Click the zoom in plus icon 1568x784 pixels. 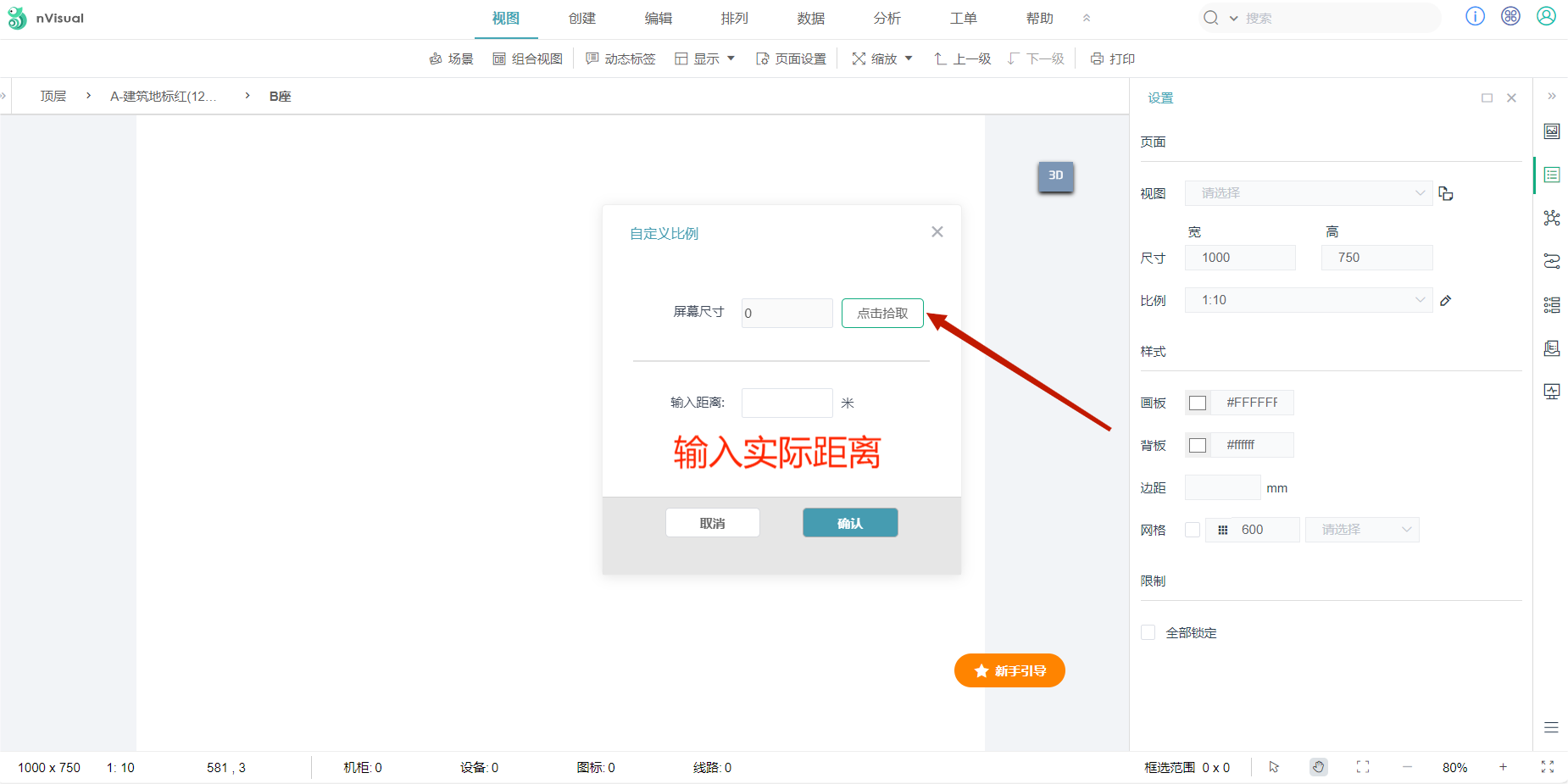click(x=1503, y=767)
